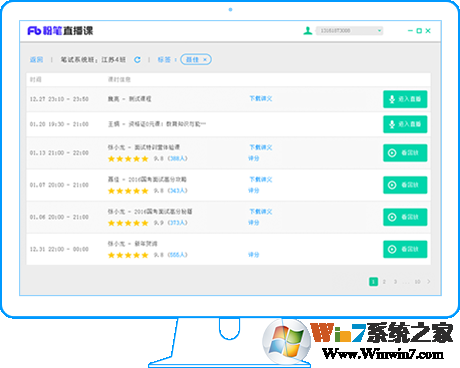Jump to page 10 in pagination

pyautogui.click(x=417, y=282)
